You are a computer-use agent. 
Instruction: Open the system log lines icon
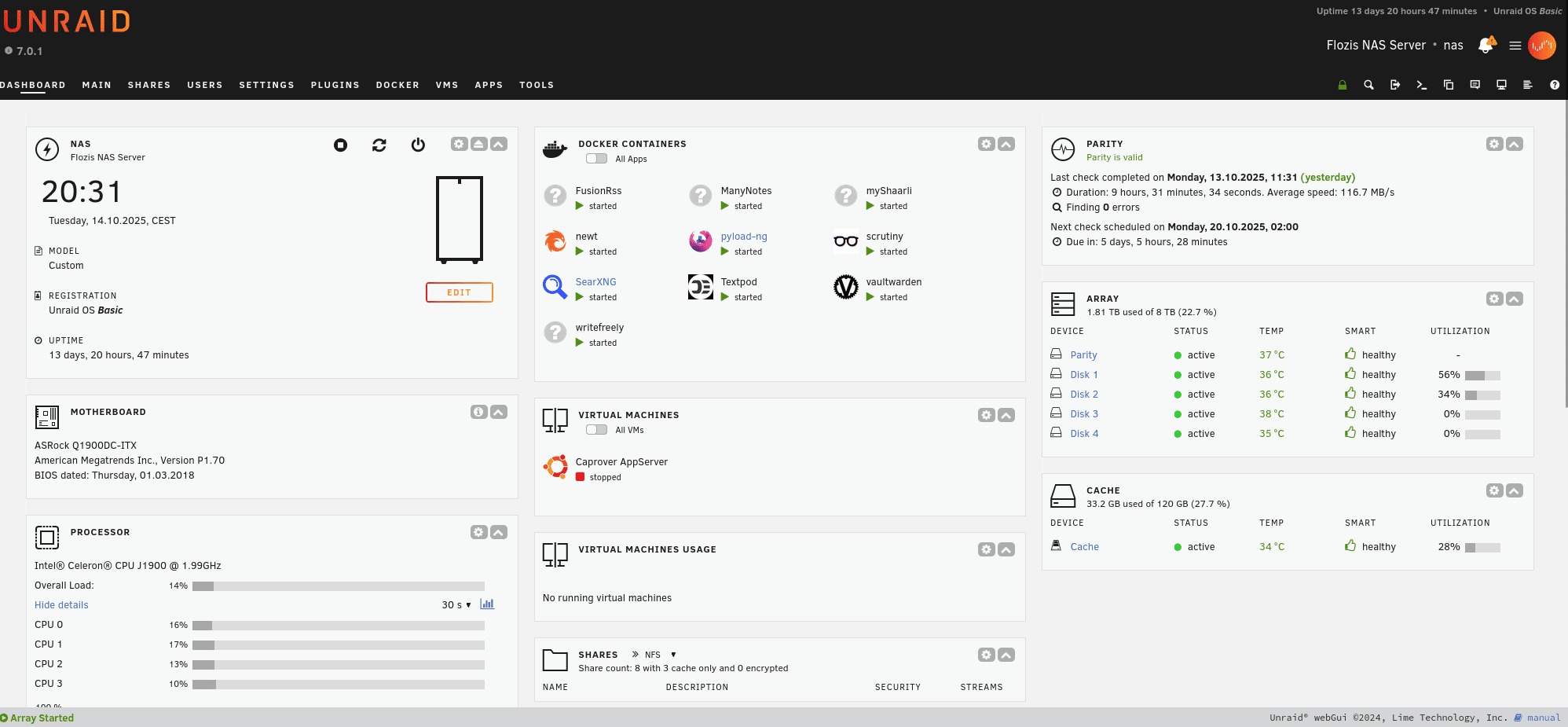pos(1528,85)
